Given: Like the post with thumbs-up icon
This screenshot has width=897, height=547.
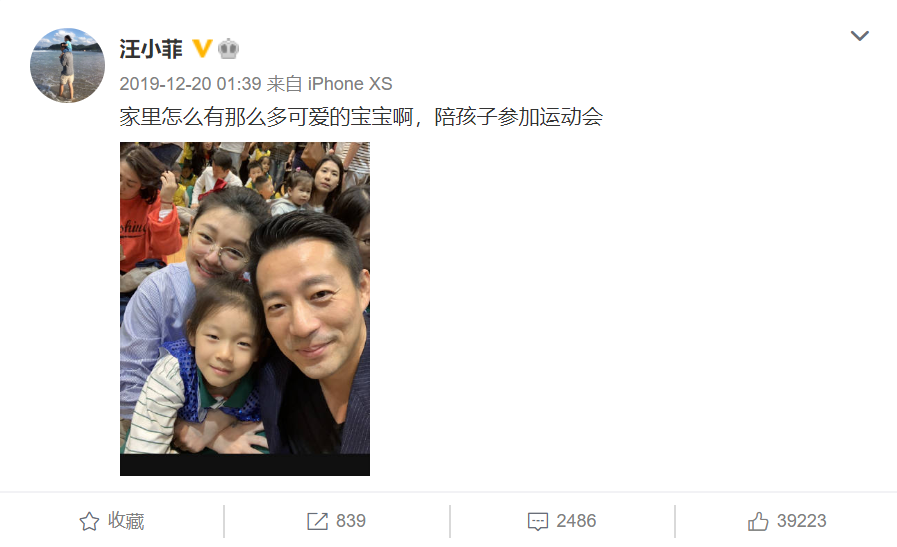Looking at the screenshot, I should point(758,521).
